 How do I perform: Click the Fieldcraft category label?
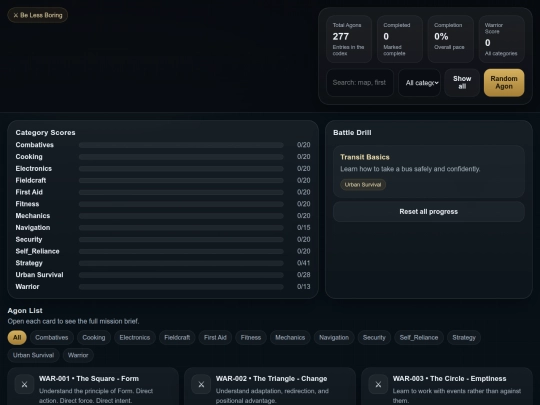[x=31, y=180]
